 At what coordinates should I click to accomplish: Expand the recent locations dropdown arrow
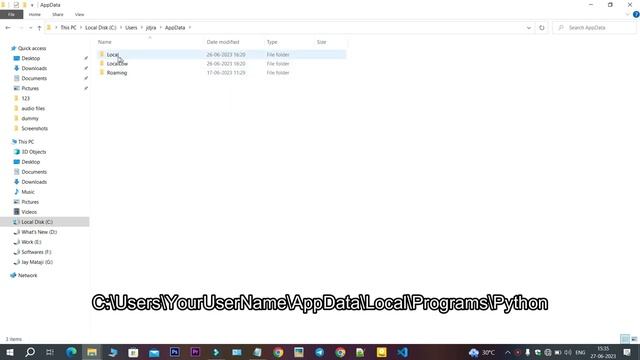31,28
